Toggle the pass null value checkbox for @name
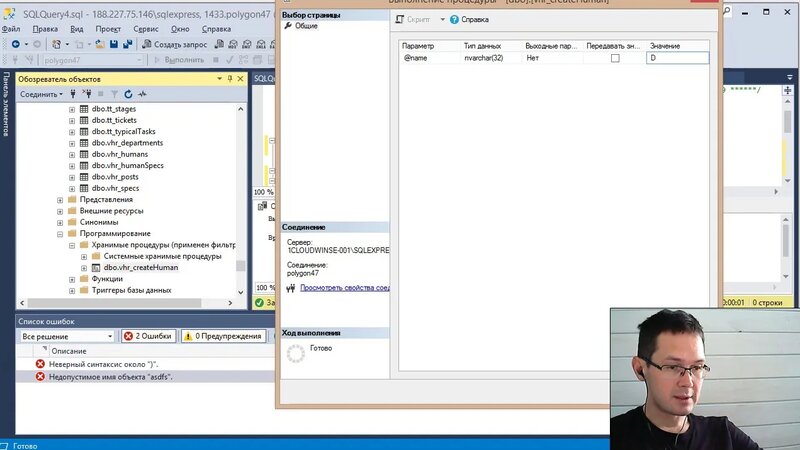 (x=615, y=58)
